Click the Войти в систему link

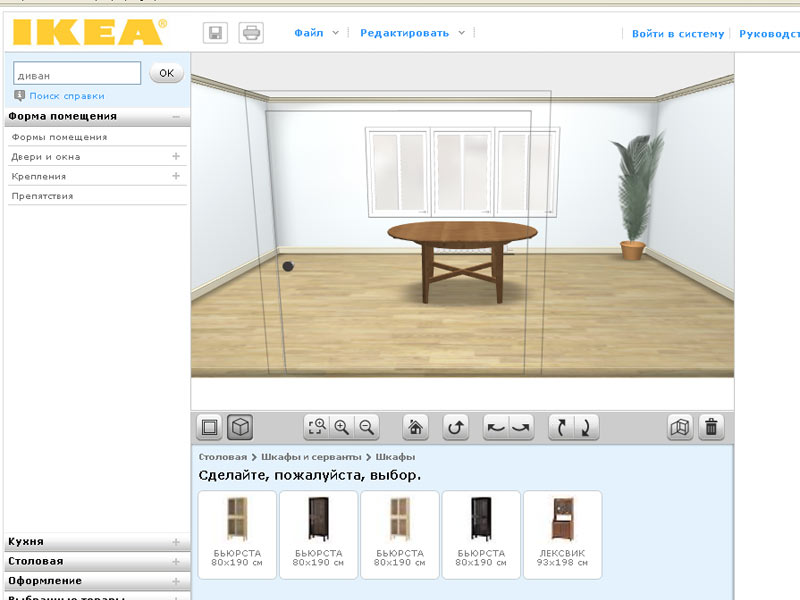point(677,34)
